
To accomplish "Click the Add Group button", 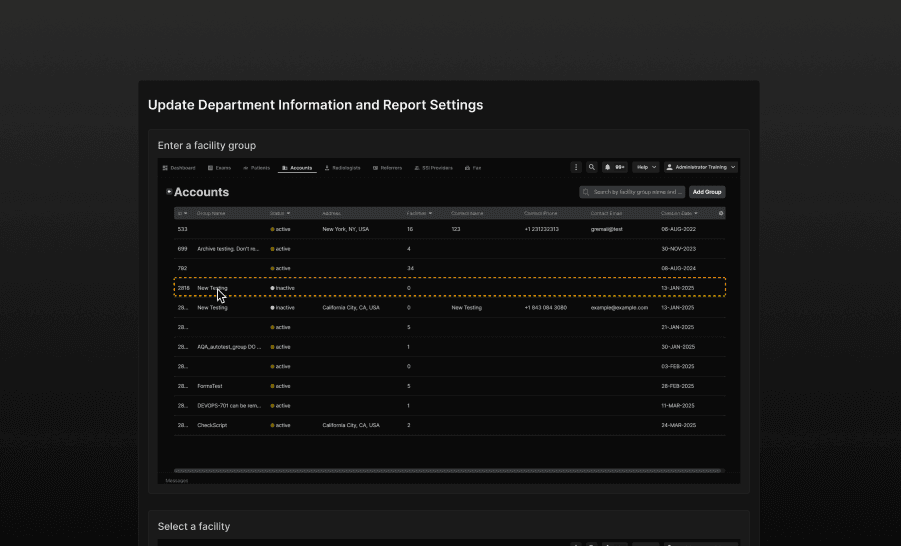I will (x=707, y=192).
